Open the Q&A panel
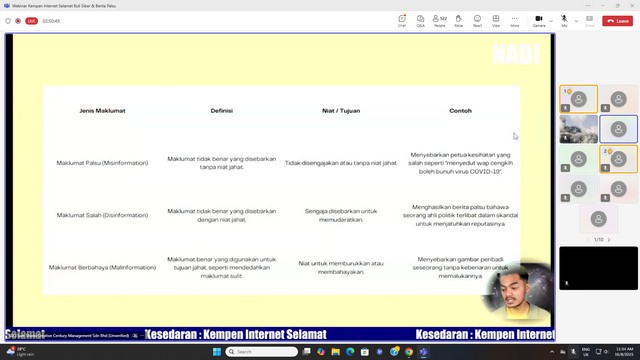 [420, 21]
